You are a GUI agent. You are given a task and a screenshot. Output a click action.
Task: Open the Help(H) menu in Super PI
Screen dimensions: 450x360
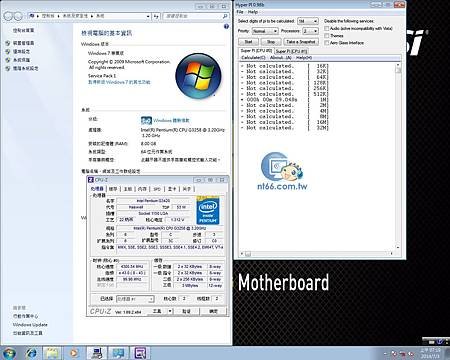pos(304,58)
